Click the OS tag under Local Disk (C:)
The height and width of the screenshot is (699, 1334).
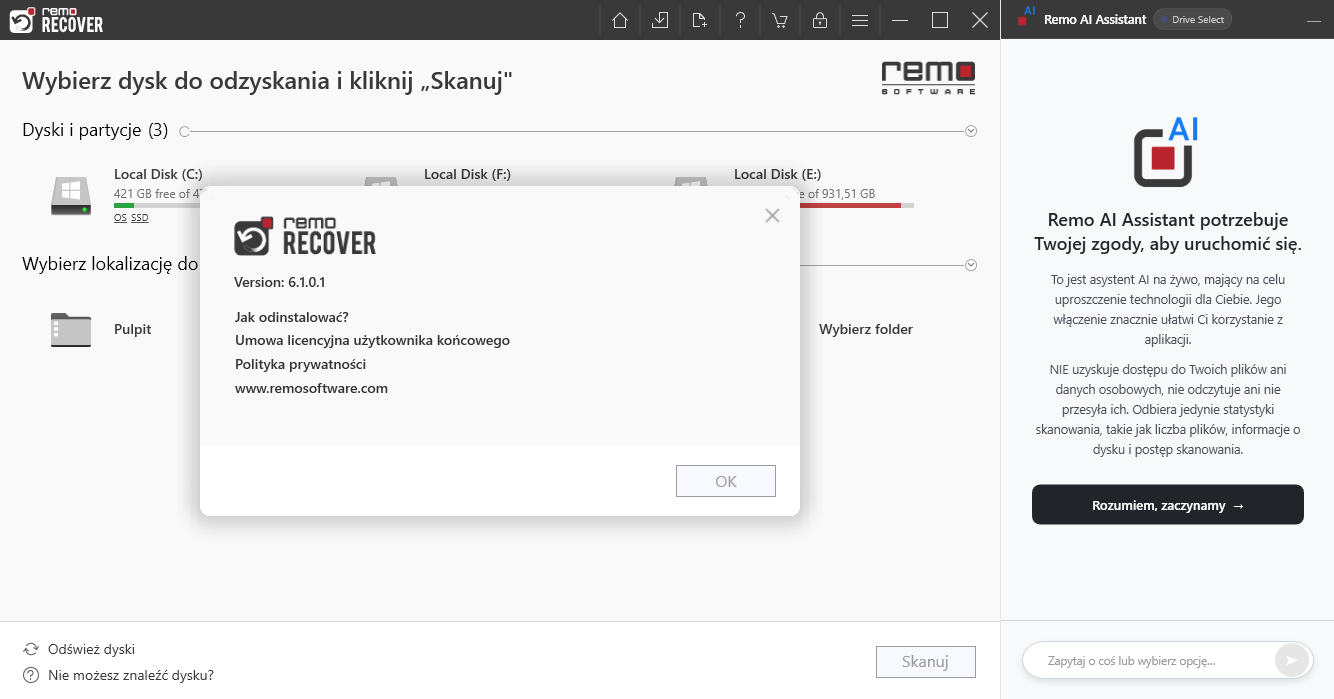click(x=120, y=217)
